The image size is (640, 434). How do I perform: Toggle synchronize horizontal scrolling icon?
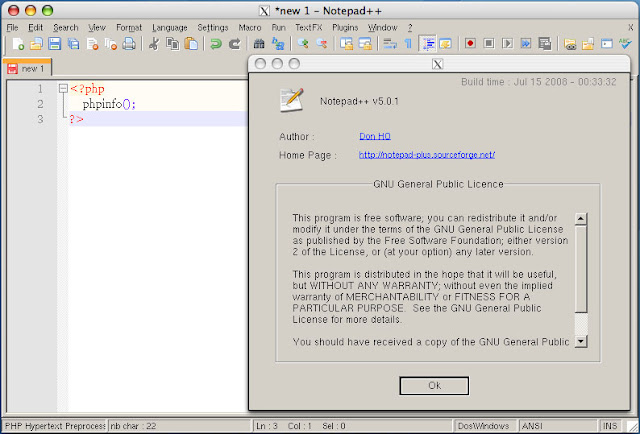click(x=364, y=44)
